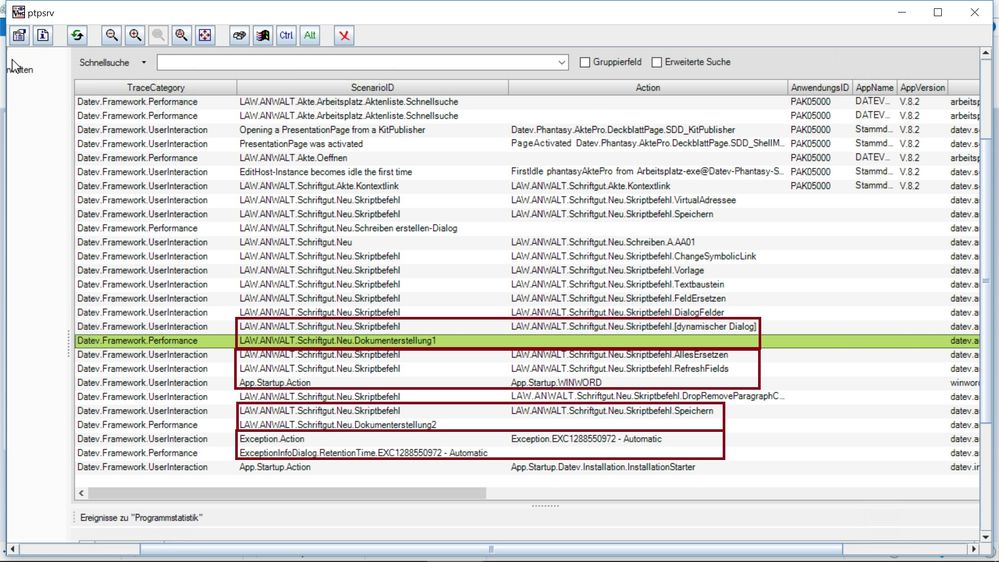Screen dimensions: 999x562
Task: Click the fit-to-window arrows icon
Action: click(x=205, y=36)
